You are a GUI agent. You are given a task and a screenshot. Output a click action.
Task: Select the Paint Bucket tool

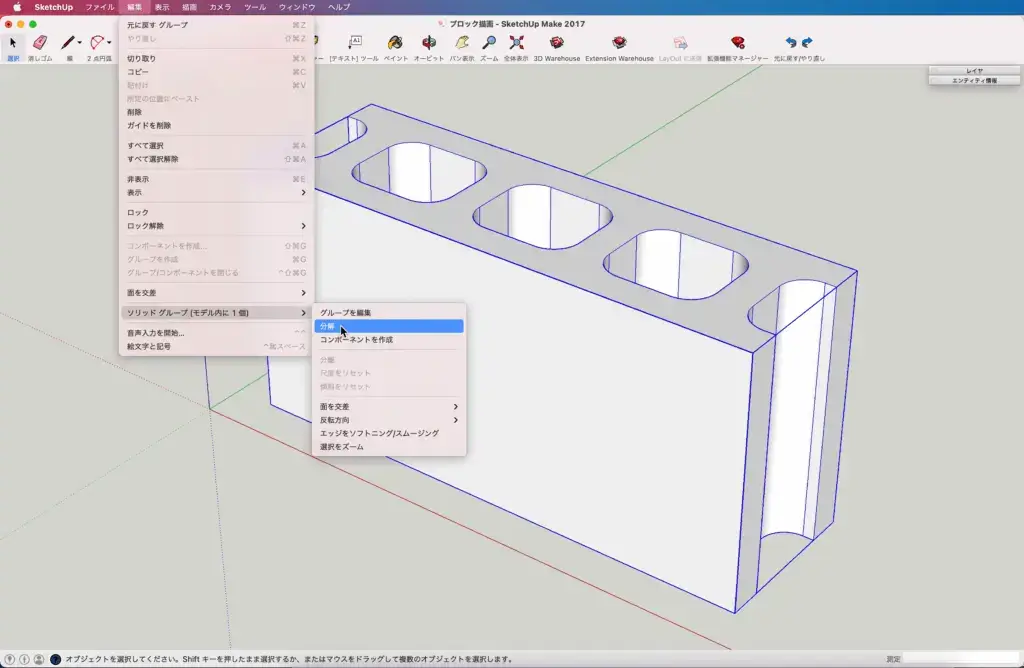pyautogui.click(x=395, y=43)
